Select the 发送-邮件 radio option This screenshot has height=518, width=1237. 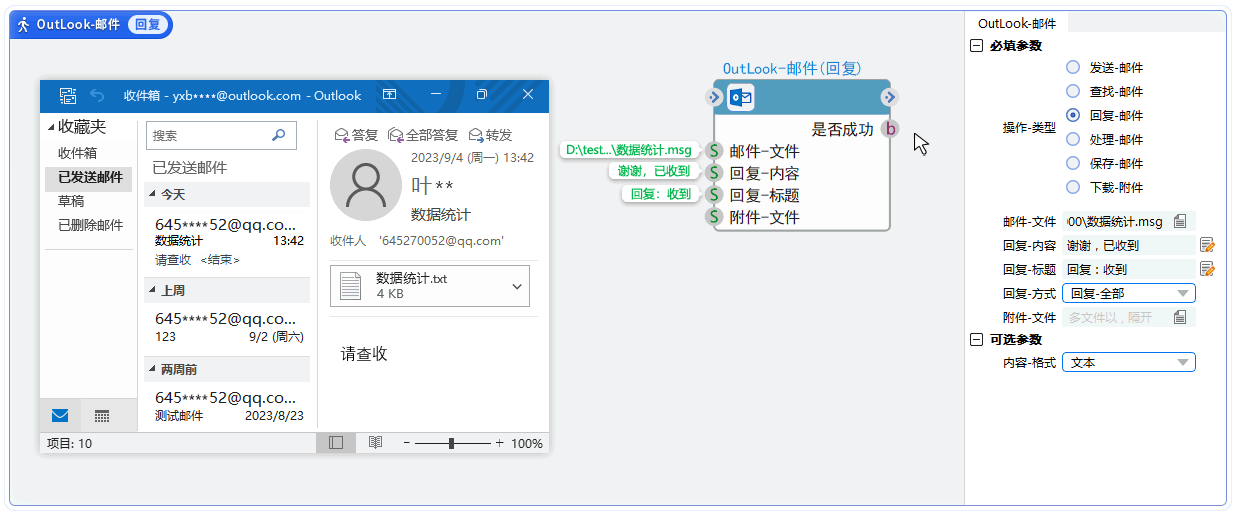point(1073,67)
